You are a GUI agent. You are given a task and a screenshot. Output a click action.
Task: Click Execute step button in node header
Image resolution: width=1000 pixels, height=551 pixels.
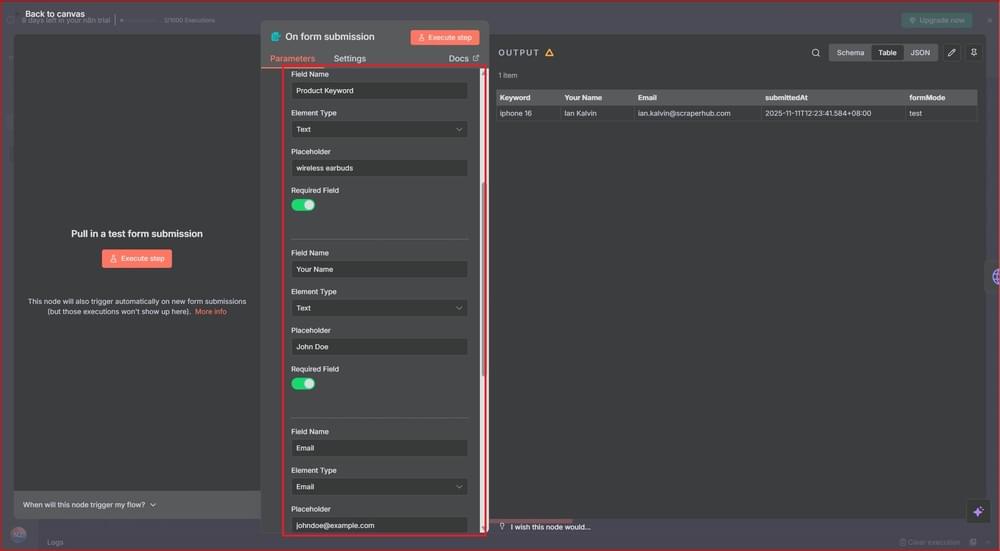[444, 37]
